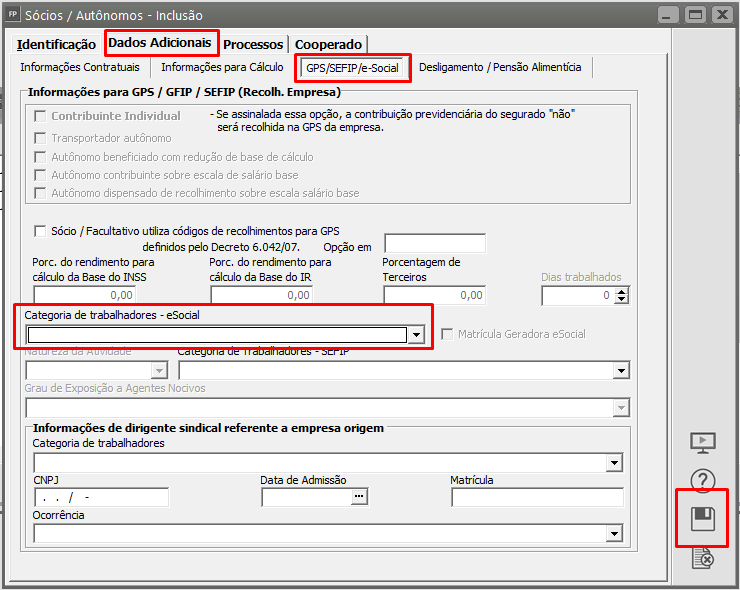Toggle the Matrícula Geradora eSocial checkbox
This screenshot has height=590, width=740.
coord(448,334)
